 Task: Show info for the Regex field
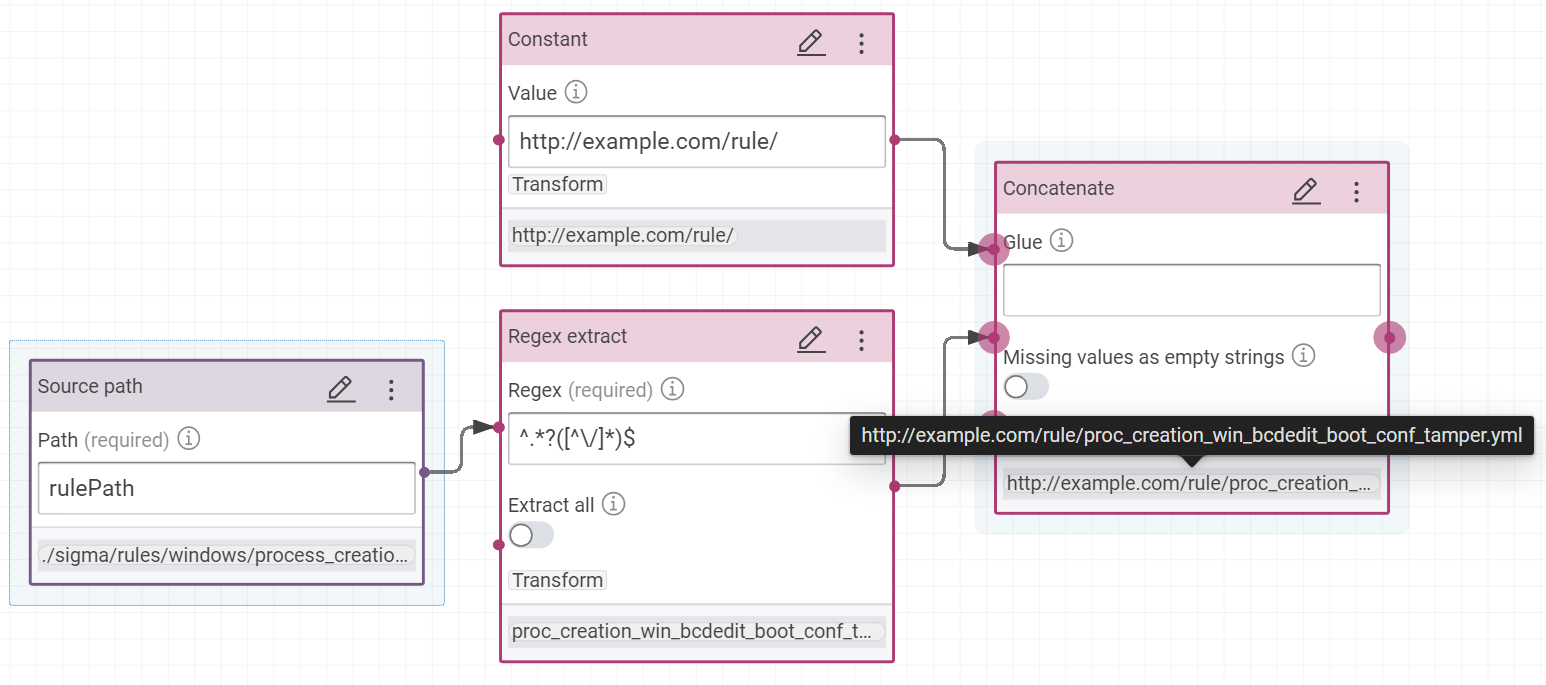pyautogui.click(x=673, y=389)
